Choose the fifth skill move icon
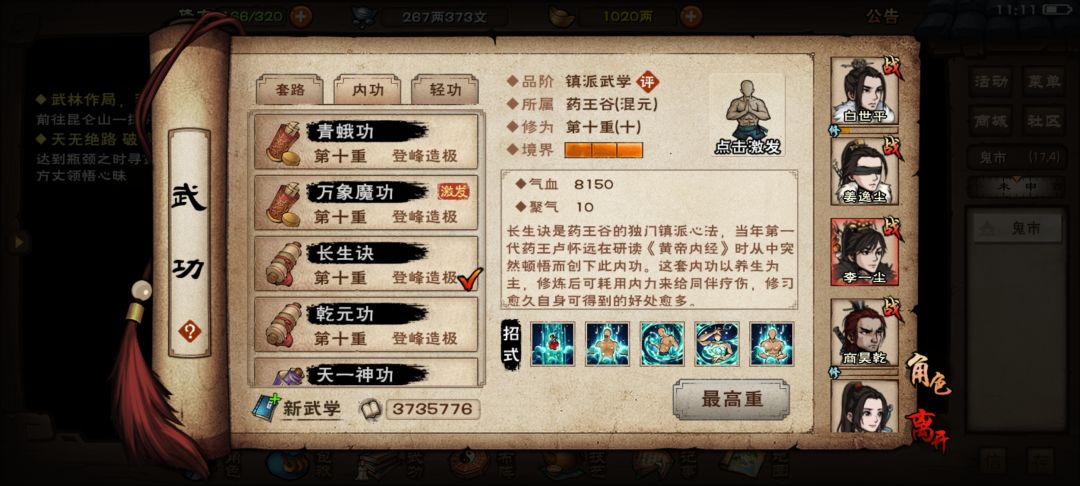The height and width of the screenshot is (486, 1080). coord(771,344)
